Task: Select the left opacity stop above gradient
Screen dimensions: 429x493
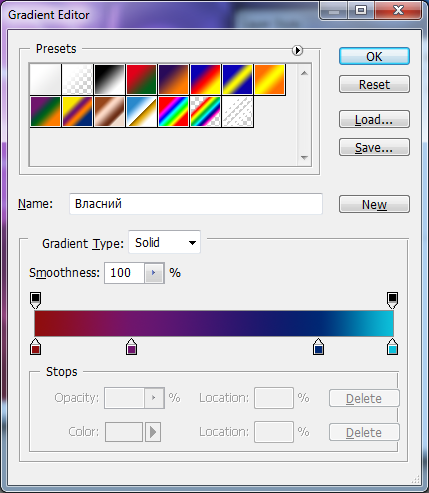Action: [35, 300]
